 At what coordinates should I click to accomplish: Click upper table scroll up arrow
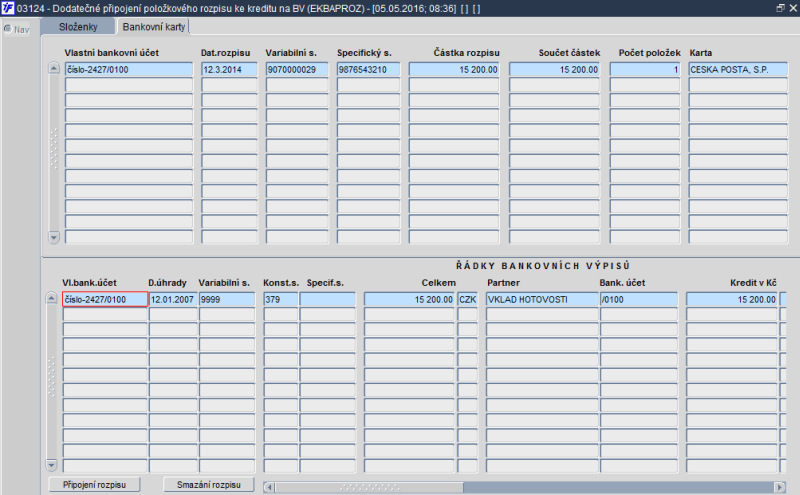click(54, 68)
